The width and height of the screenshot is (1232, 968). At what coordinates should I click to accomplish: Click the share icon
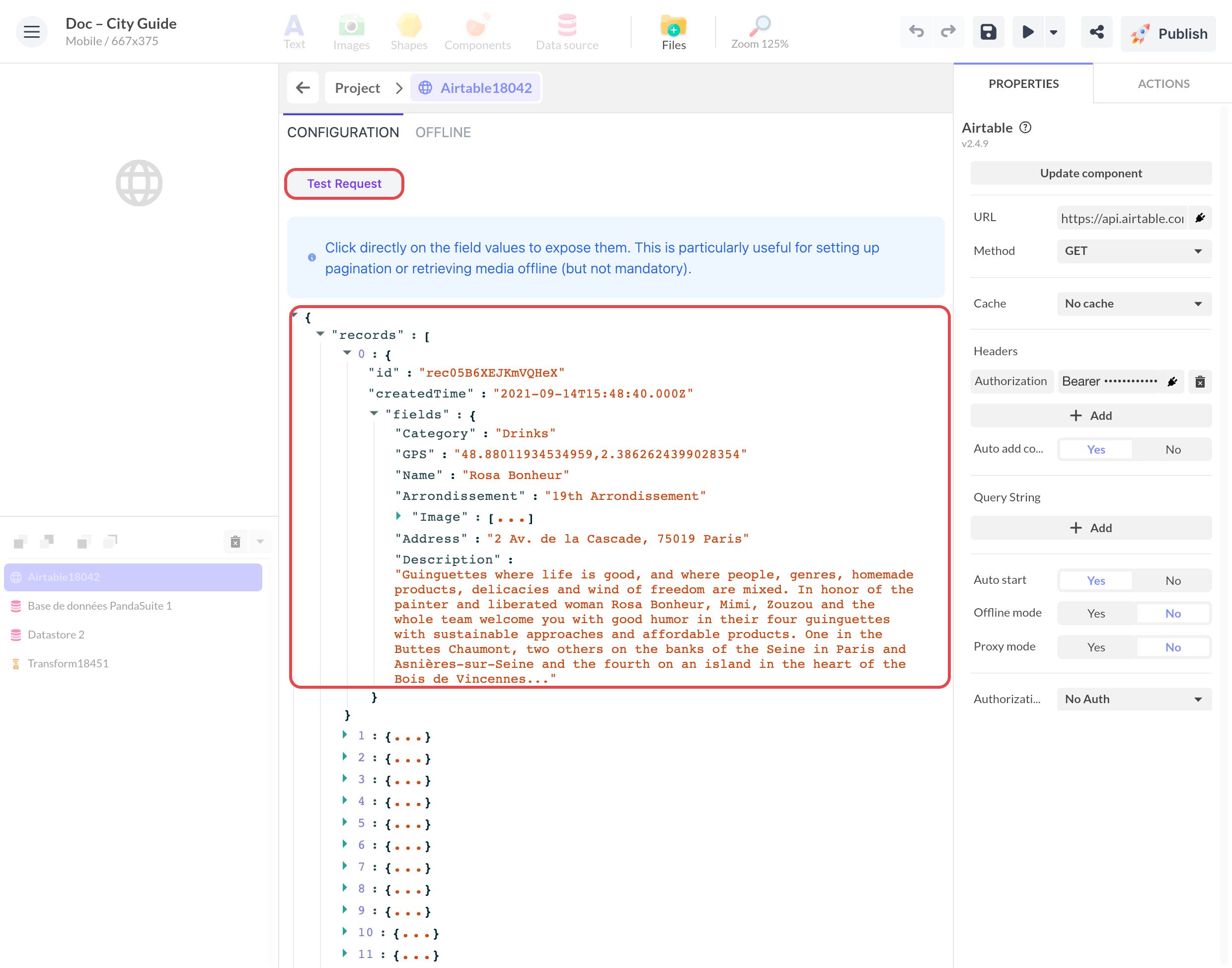point(1096,32)
